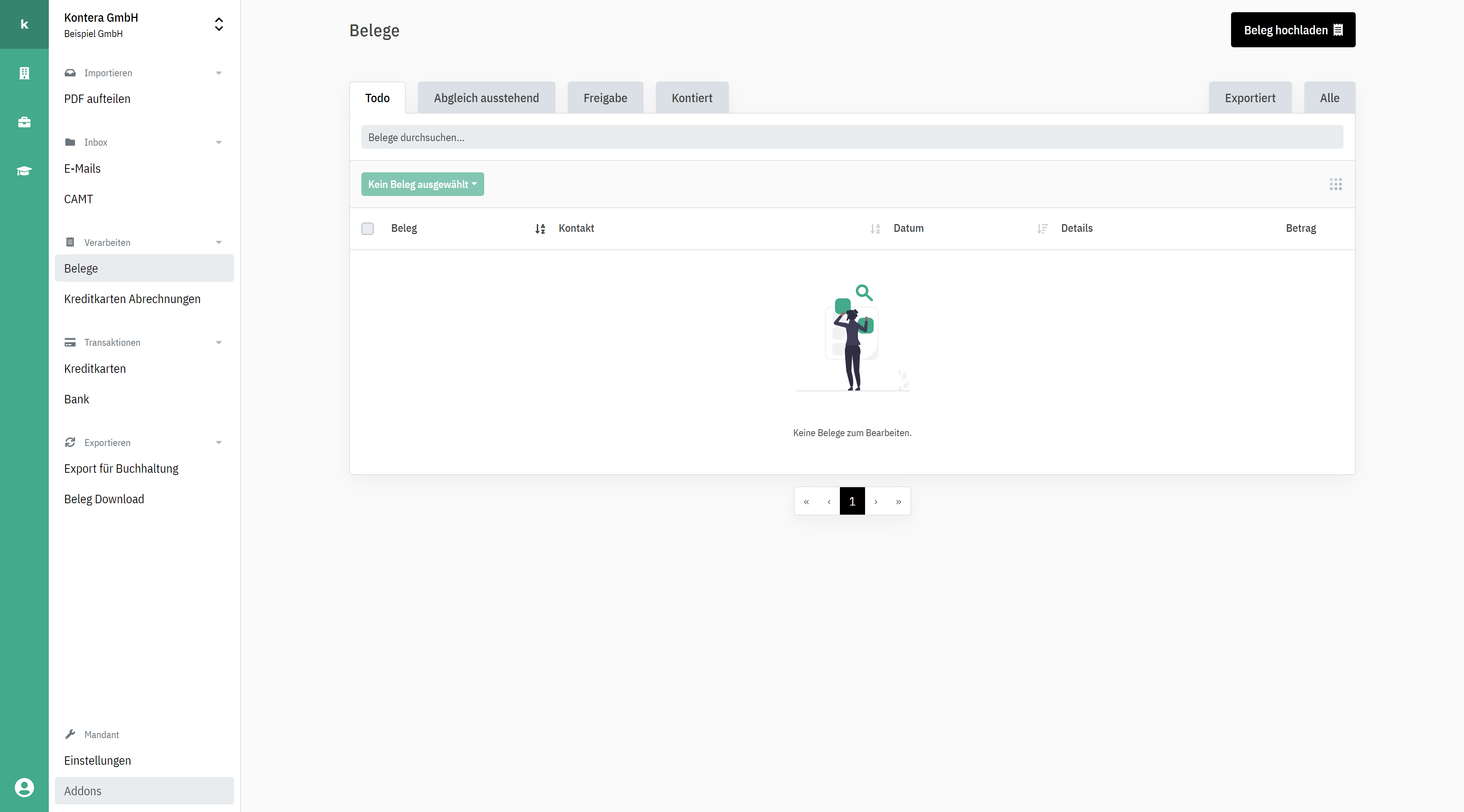Tick the select-all Belege checkbox
Image resolution: width=1464 pixels, height=812 pixels.
(368, 228)
